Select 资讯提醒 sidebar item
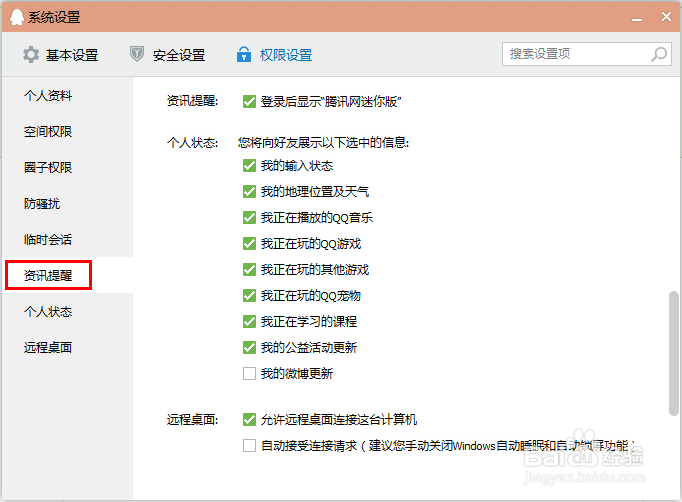This screenshot has height=502, width=682. (48, 275)
